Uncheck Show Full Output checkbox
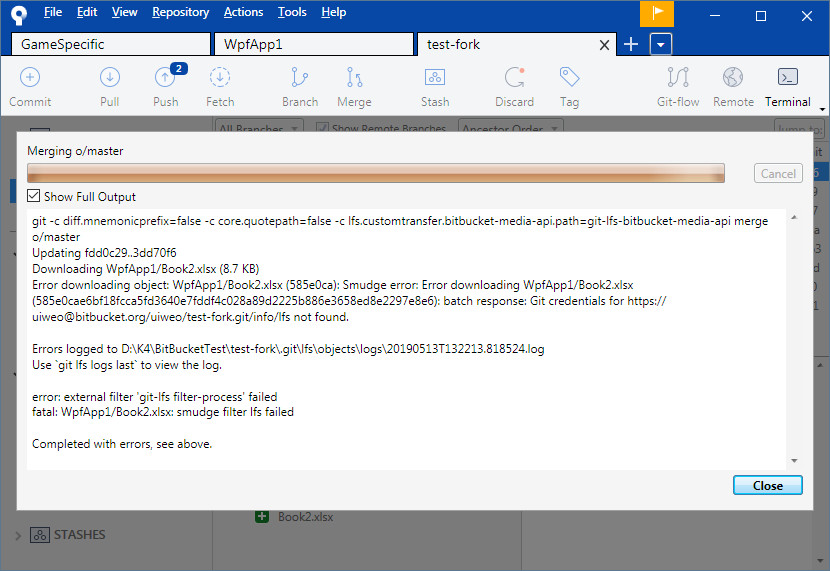Image resolution: width=830 pixels, height=571 pixels. 33,196
